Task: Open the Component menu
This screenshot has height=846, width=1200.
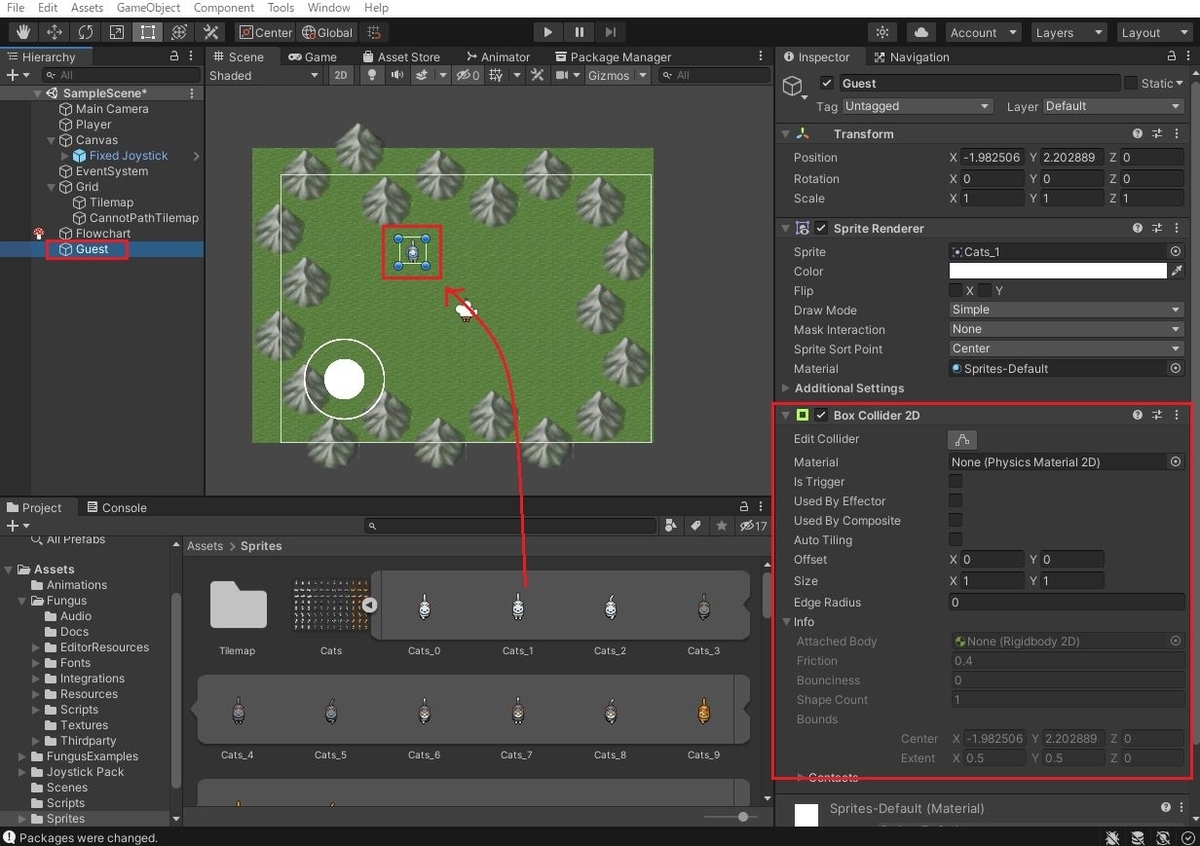Action: (224, 8)
